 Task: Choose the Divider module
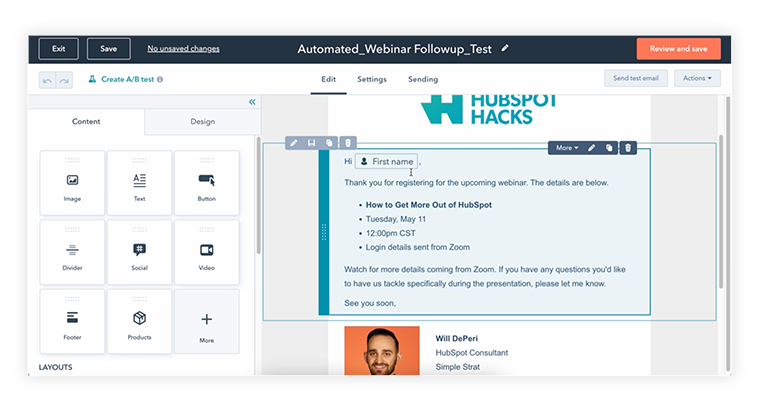coord(72,252)
